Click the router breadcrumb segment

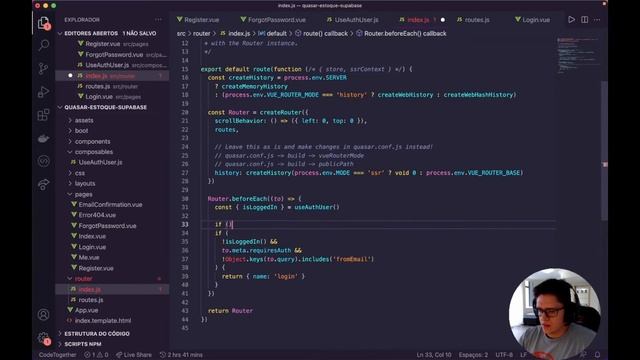point(201,33)
